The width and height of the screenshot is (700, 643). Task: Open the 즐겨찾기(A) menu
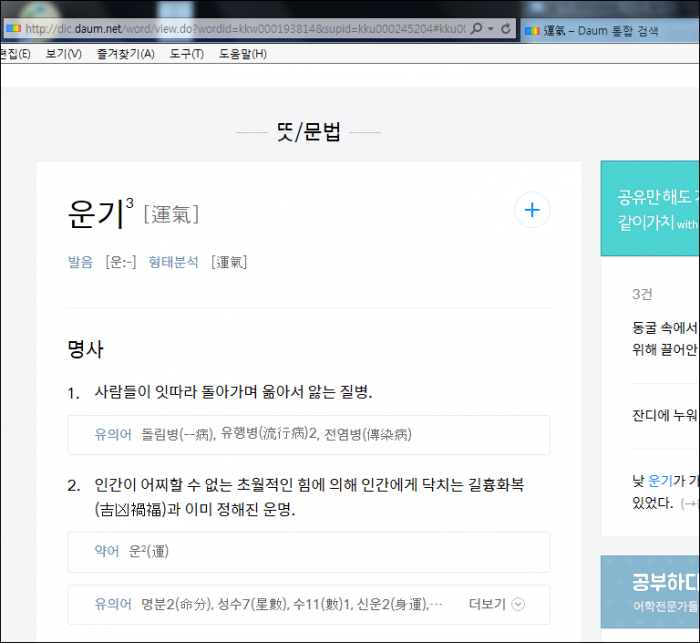coord(125,54)
